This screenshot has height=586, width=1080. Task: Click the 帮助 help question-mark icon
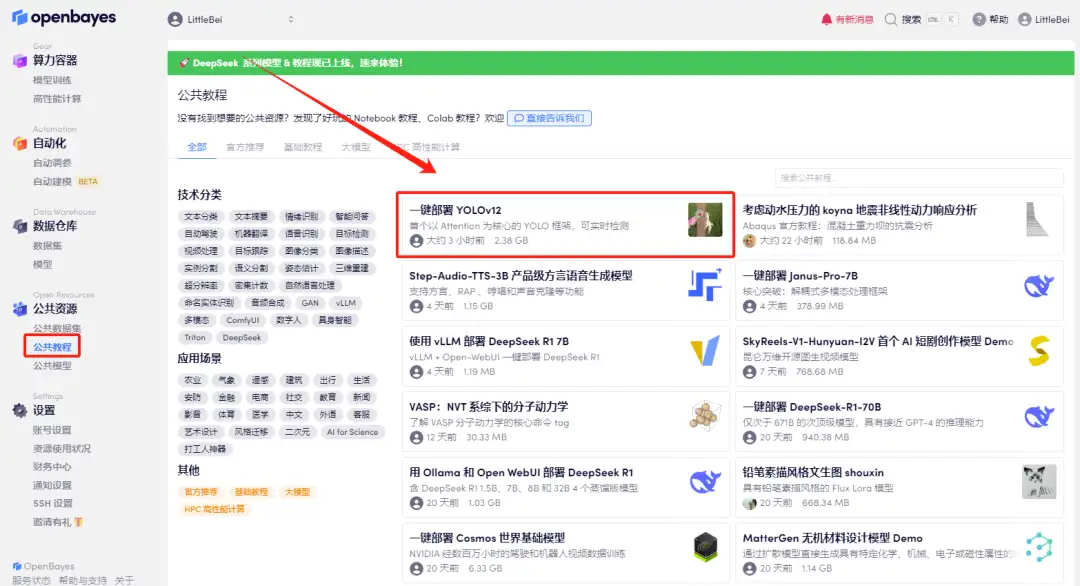(978, 18)
